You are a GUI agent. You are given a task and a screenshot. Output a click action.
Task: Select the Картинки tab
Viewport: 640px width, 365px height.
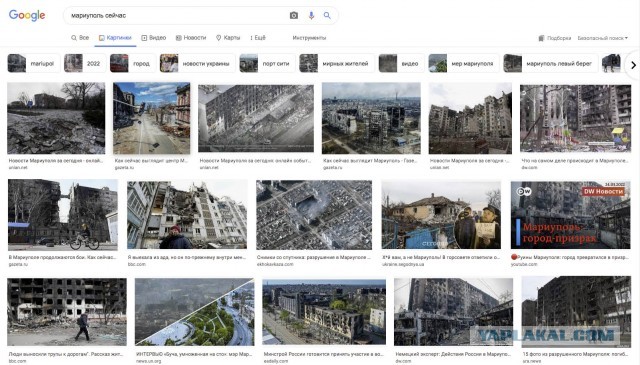click(115, 38)
